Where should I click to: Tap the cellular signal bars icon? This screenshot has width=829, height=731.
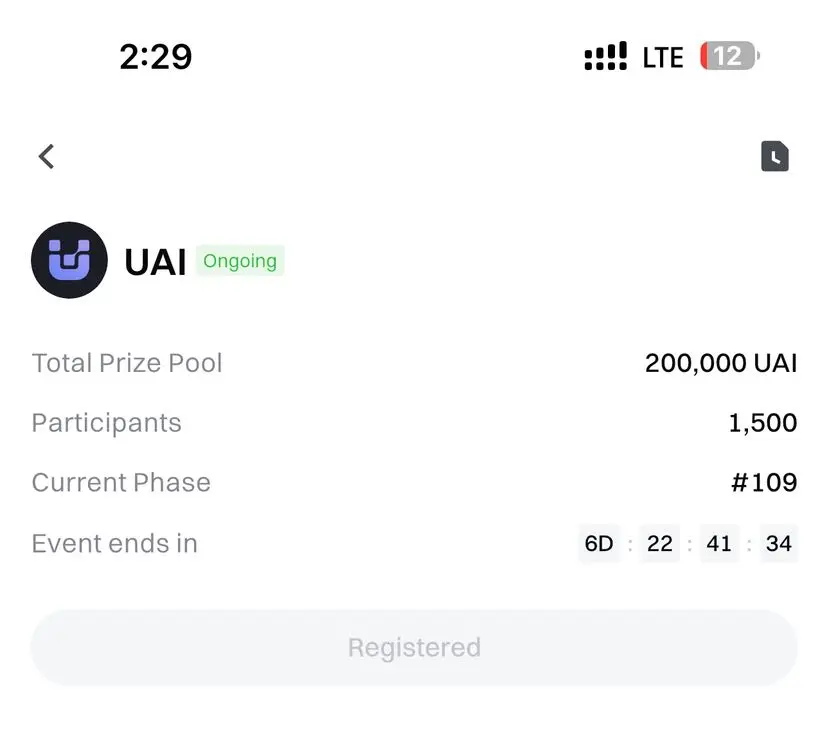pyautogui.click(x=605, y=56)
